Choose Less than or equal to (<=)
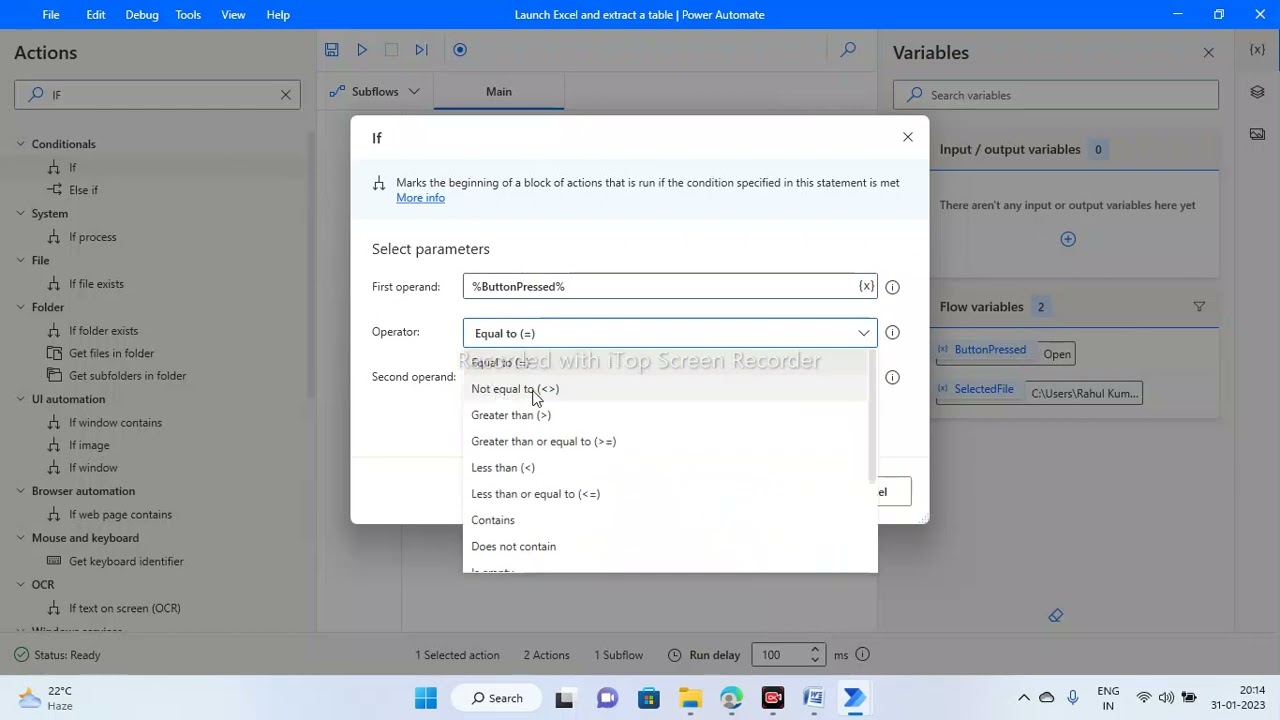The width and height of the screenshot is (1280, 720). coord(666,494)
